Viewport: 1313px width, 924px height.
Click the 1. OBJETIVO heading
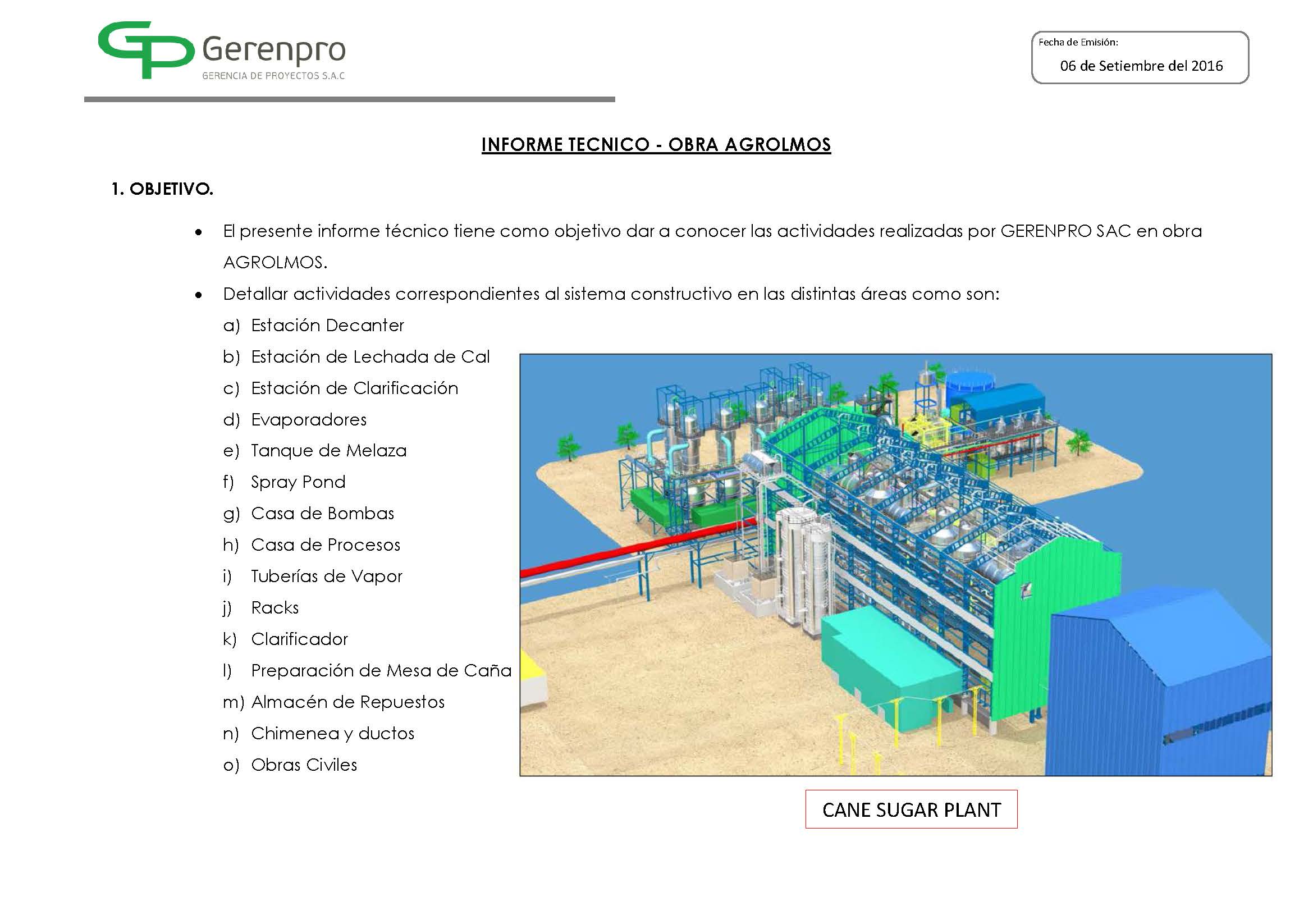click(x=162, y=189)
